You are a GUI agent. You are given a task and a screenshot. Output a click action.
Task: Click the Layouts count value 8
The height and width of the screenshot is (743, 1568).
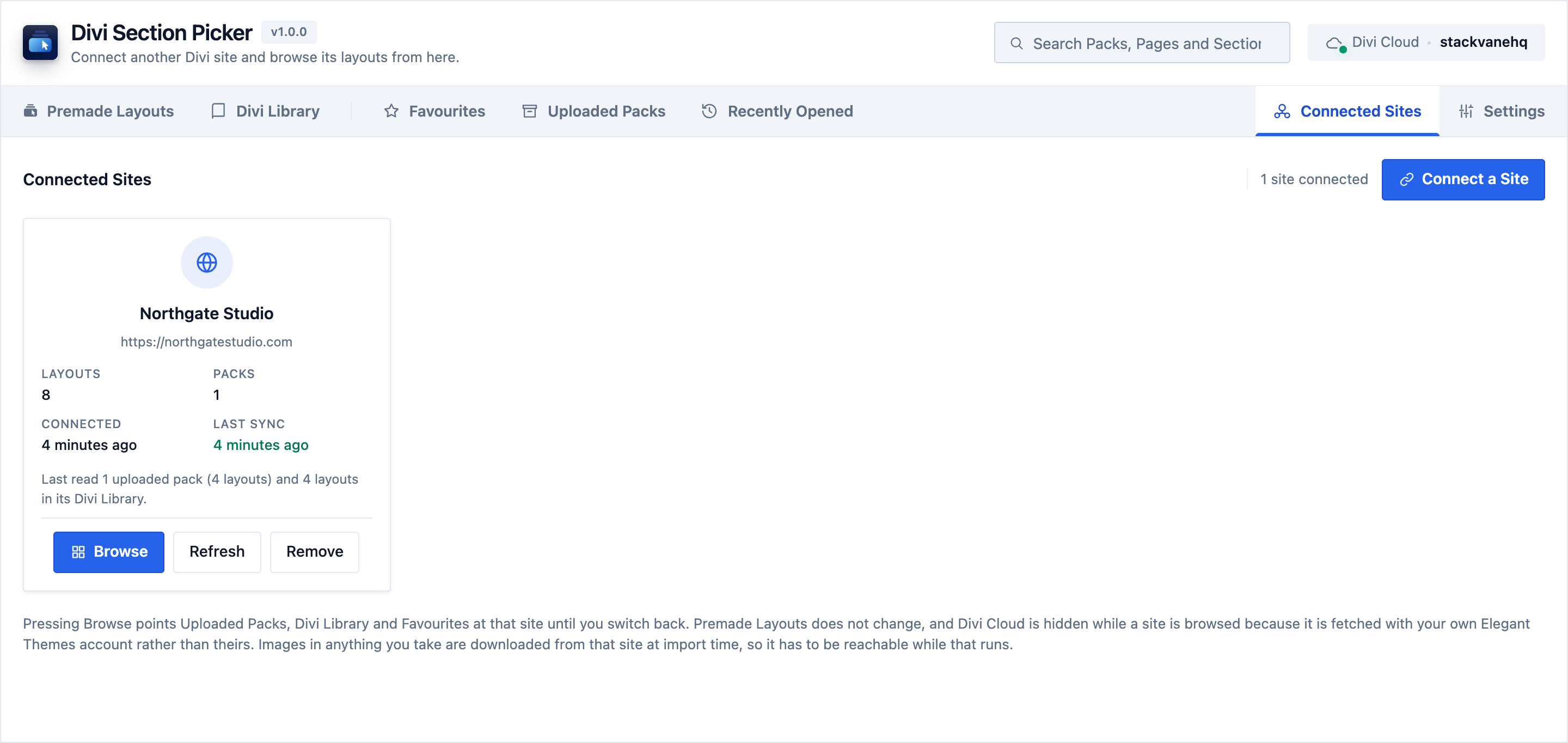pyautogui.click(x=46, y=394)
